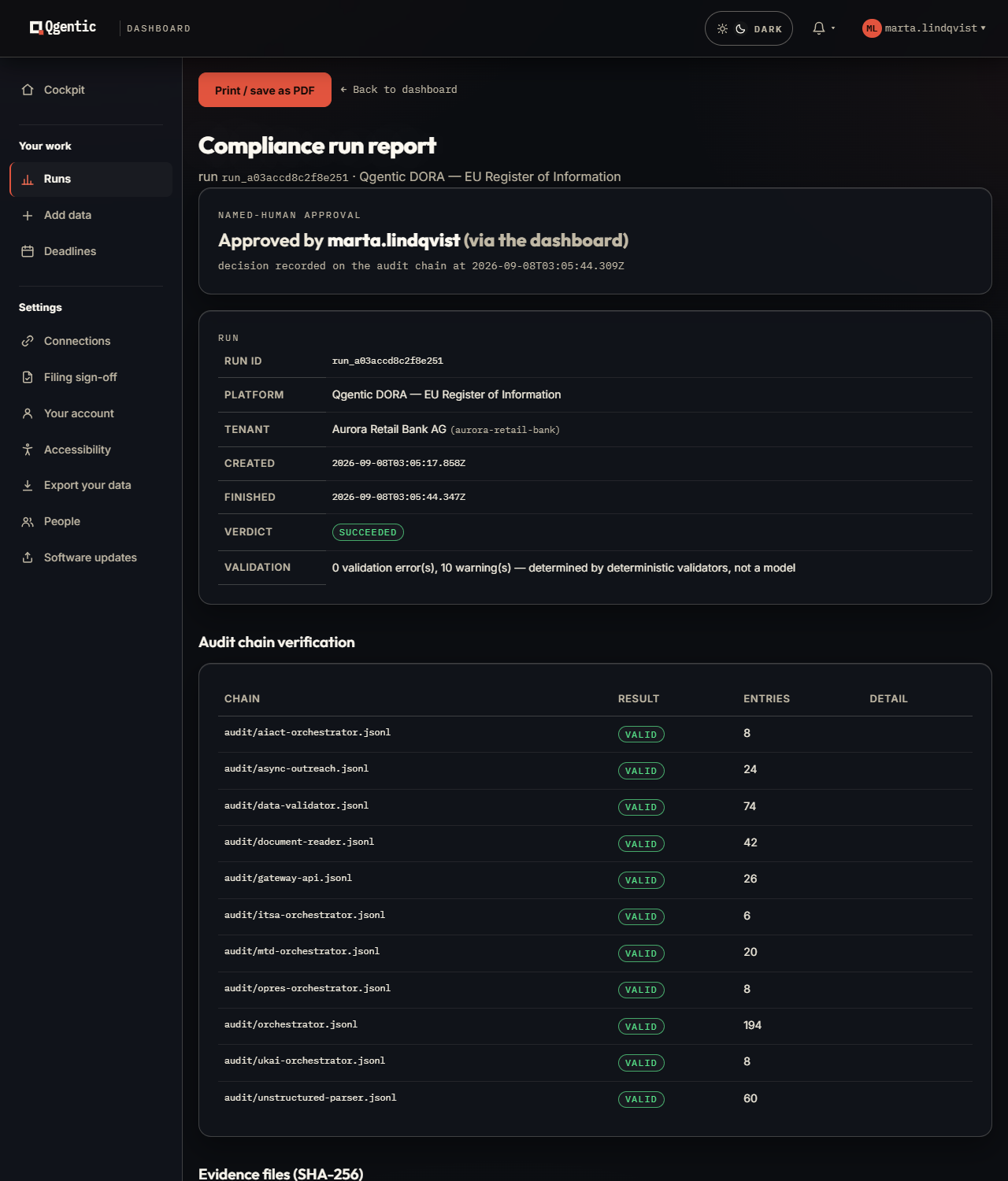The width and height of the screenshot is (1008, 1181).
Task: Follow the Back to dashboard link
Action: point(398,90)
